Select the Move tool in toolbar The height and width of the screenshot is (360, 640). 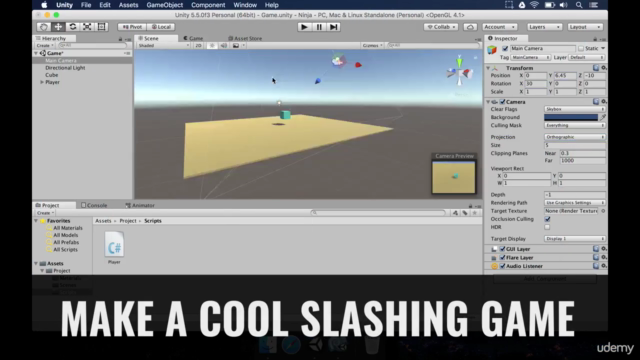click(58, 27)
